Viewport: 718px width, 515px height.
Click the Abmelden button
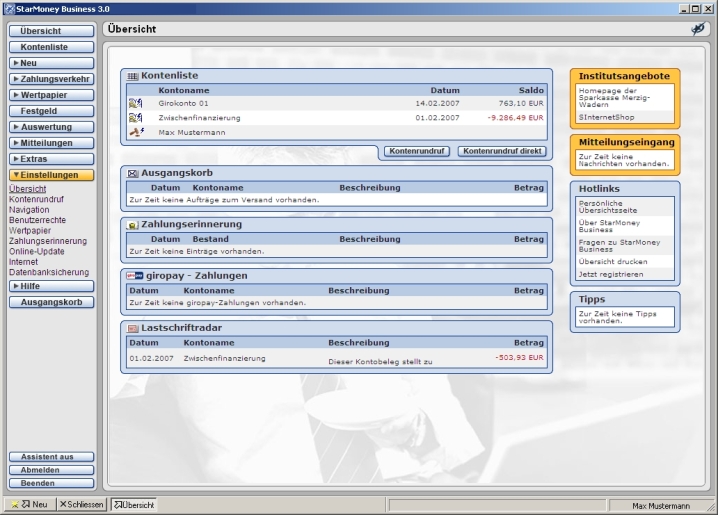click(x=52, y=470)
